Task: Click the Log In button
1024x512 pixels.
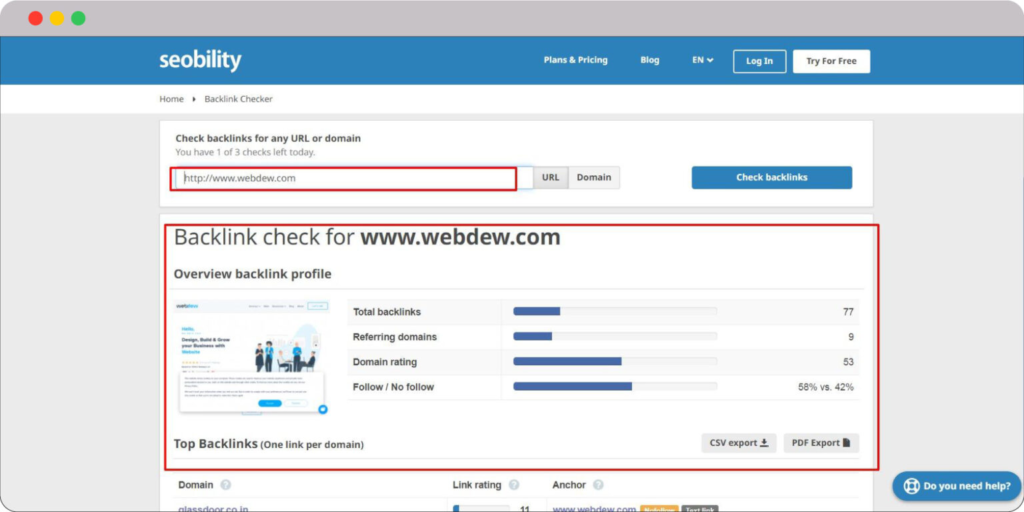Action: click(x=760, y=61)
